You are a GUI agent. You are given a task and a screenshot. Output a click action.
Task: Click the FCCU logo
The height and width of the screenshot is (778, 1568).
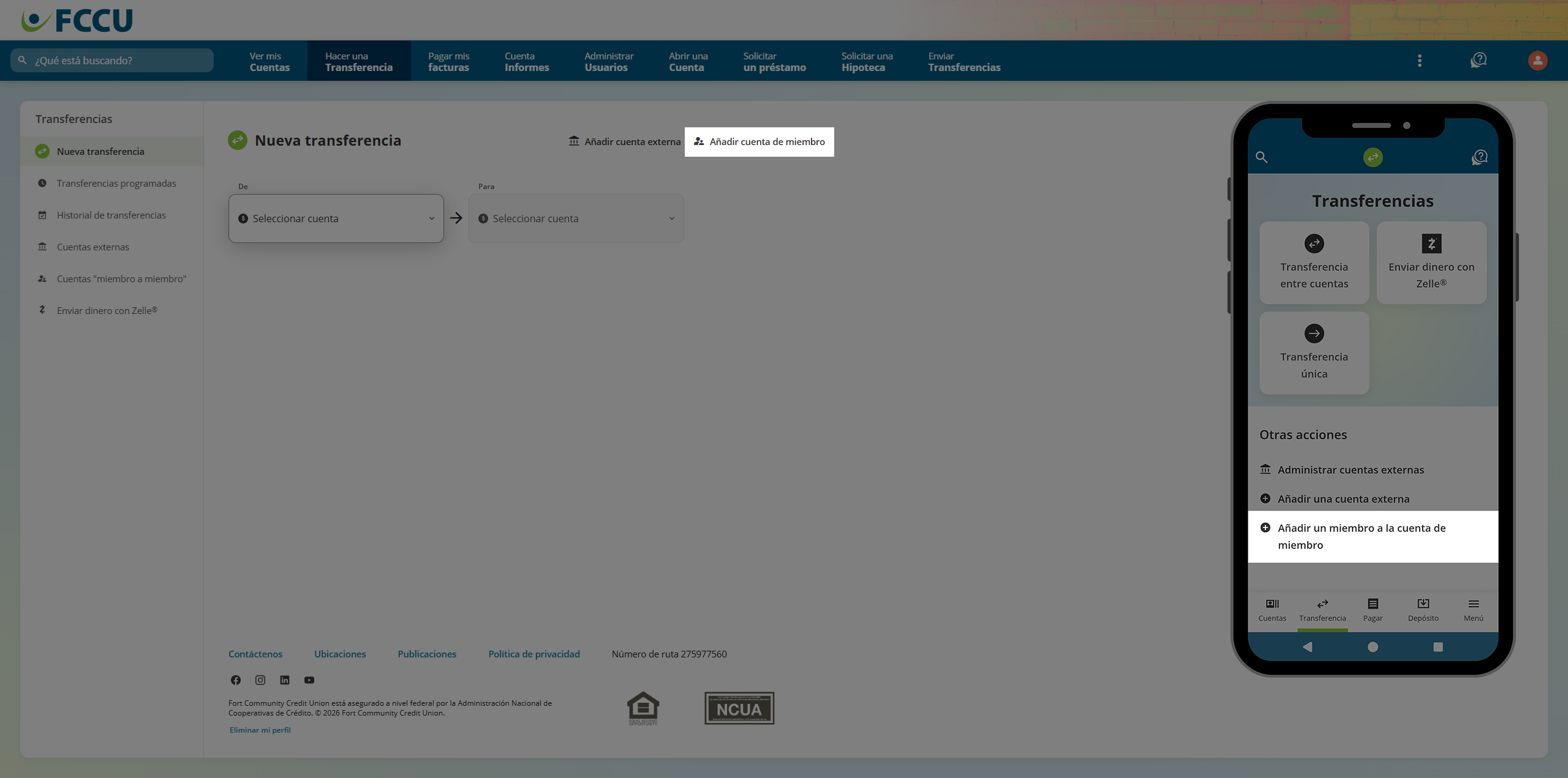pos(77,20)
